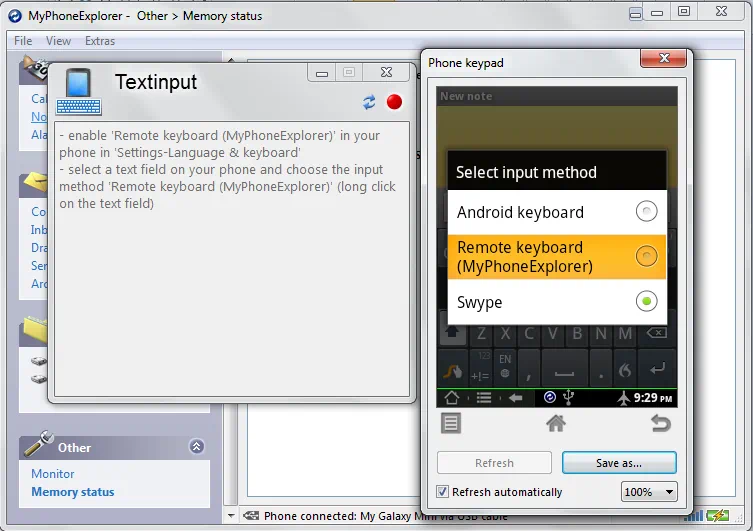Click the Select input method header

click(x=557, y=171)
